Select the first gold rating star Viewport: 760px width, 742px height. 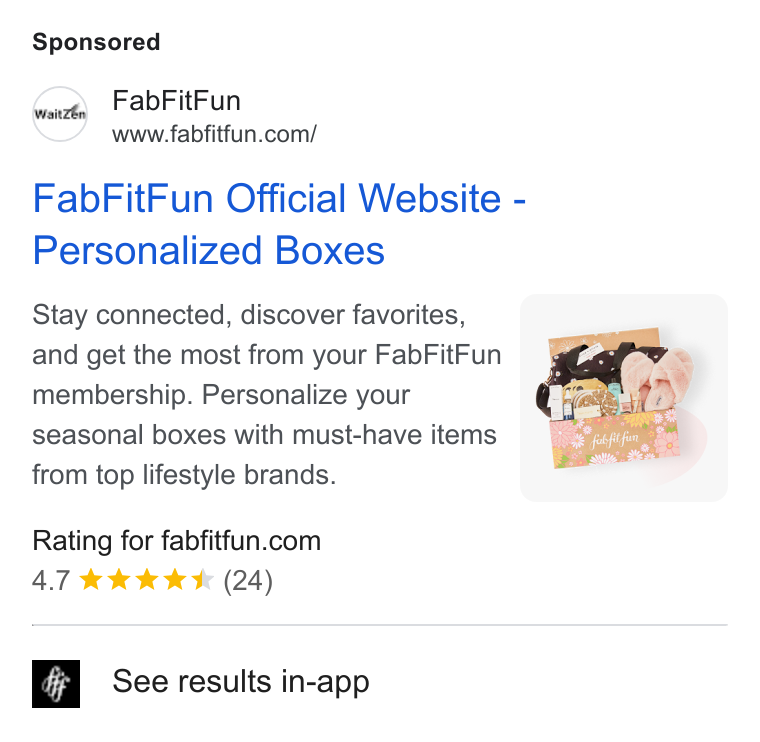coord(91,580)
